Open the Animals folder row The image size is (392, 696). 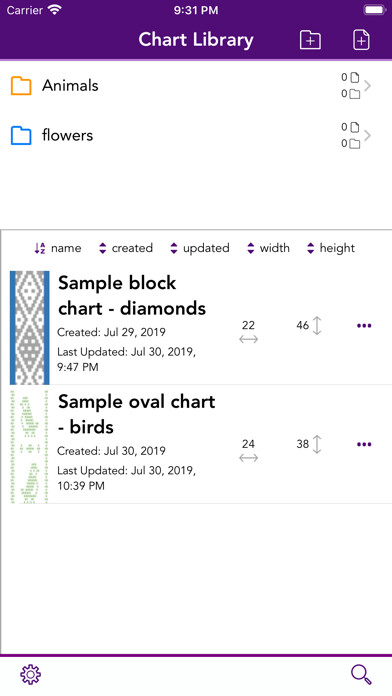click(196, 86)
